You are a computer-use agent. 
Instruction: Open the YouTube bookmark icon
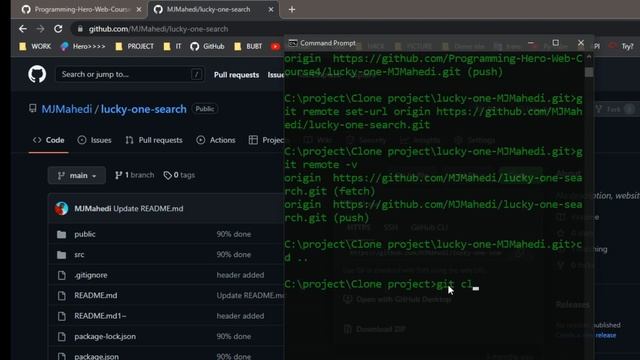coord(276,47)
